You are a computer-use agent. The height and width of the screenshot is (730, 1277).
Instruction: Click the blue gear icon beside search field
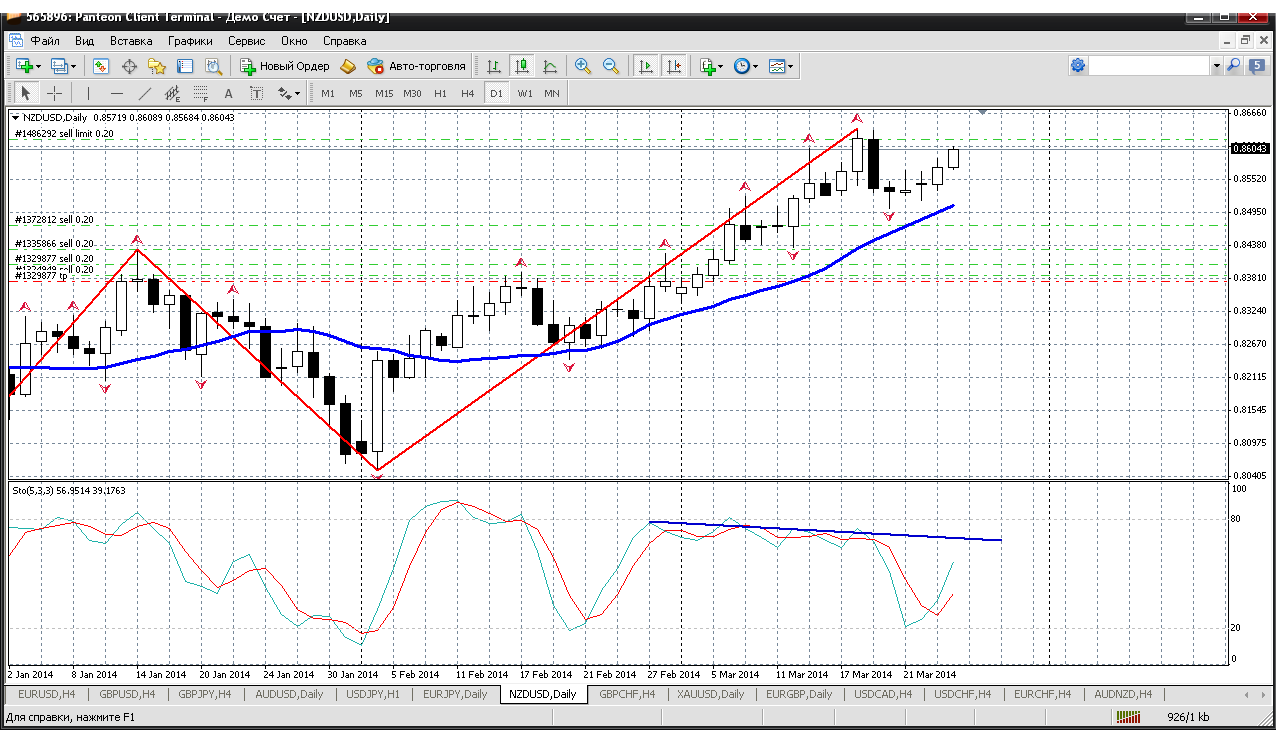pyautogui.click(x=1078, y=66)
